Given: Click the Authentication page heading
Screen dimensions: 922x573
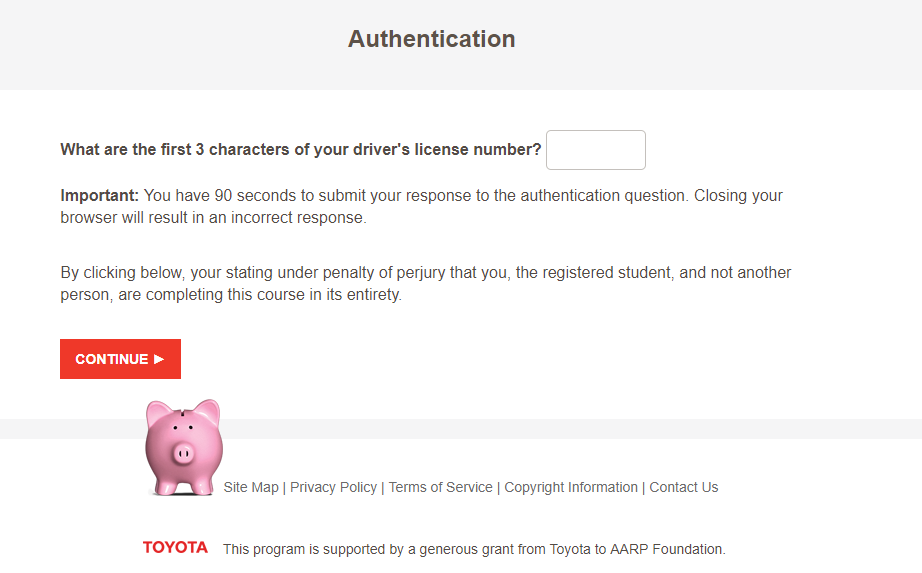Looking at the screenshot, I should point(431,39).
